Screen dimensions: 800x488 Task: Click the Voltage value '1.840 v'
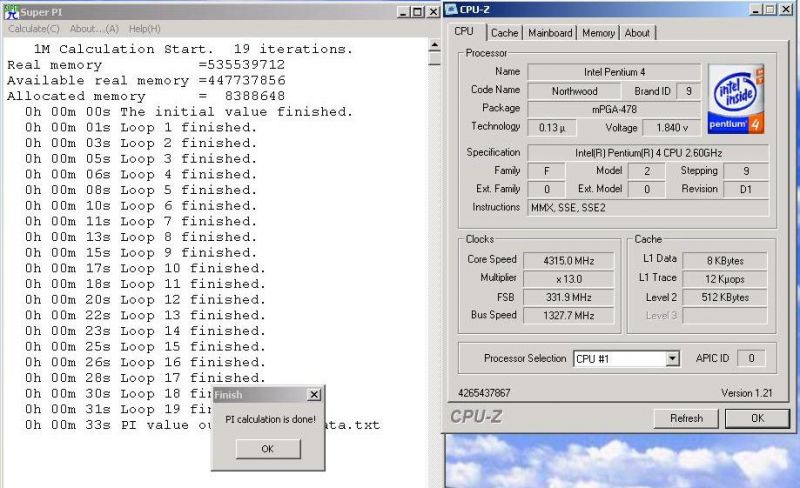(x=672, y=128)
